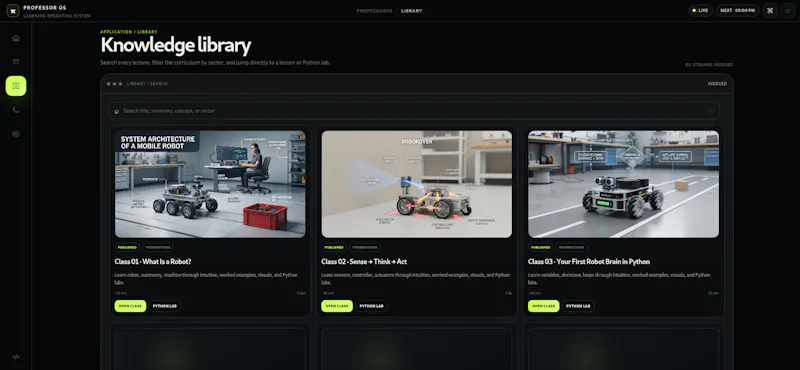Click green dot in Library panel header
Viewport: 800px width, 370px height.
point(120,84)
